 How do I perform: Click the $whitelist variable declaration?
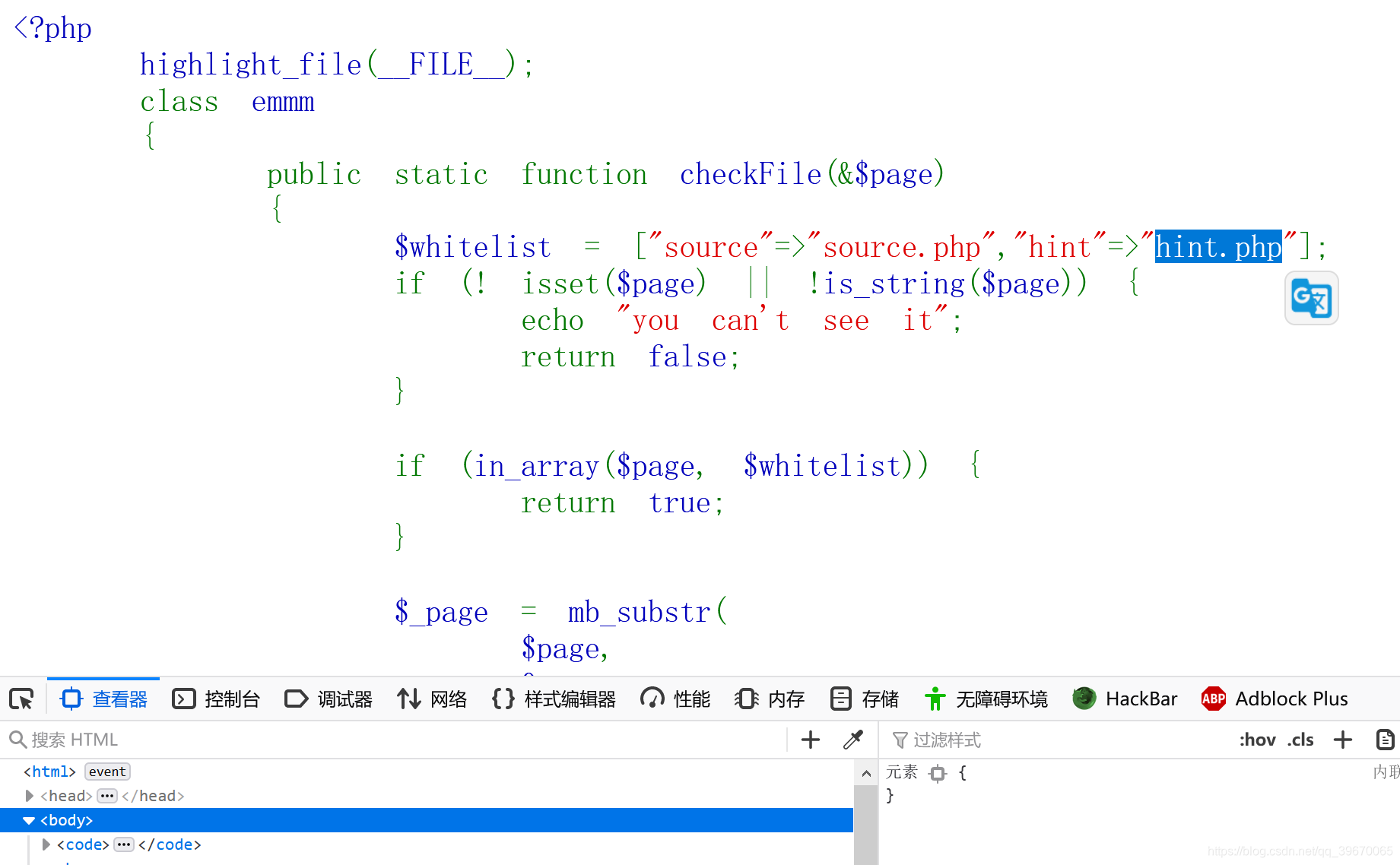pos(472,247)
